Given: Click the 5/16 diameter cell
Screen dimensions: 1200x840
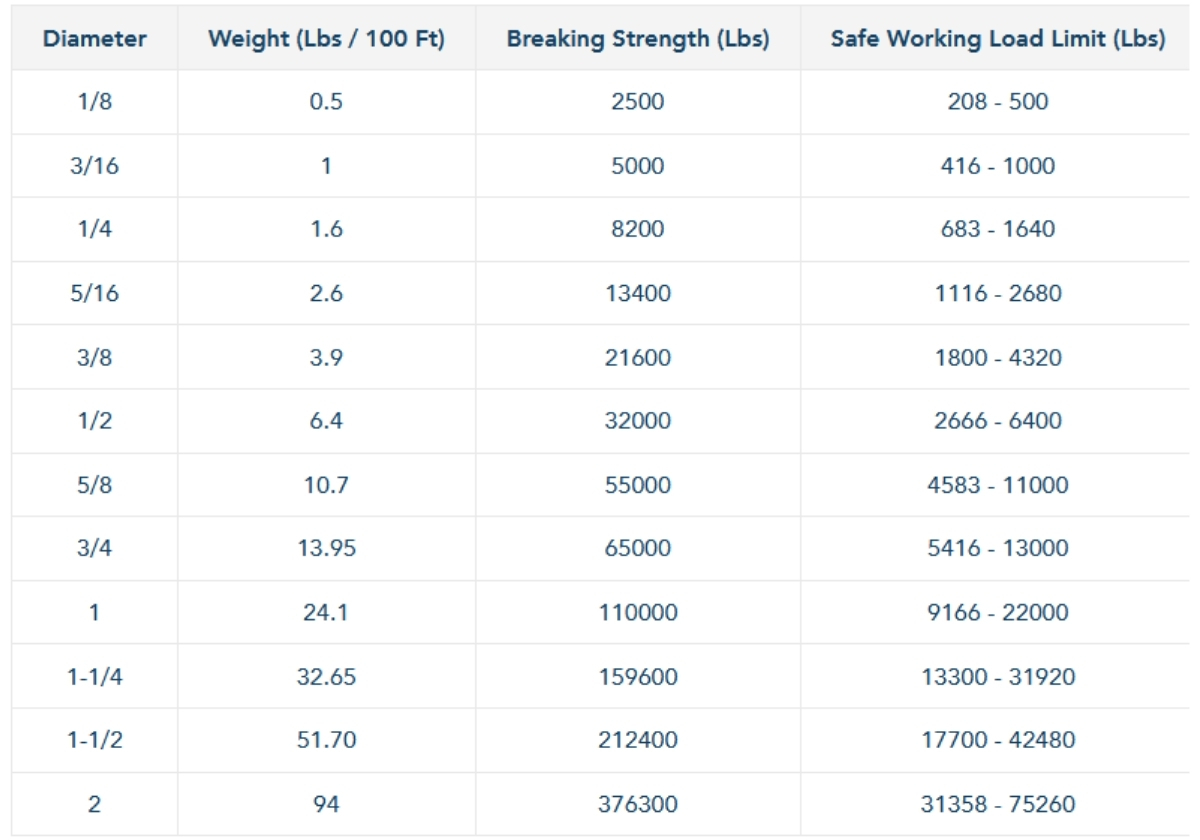Looking at the screenshot, I should pos(95,293).
